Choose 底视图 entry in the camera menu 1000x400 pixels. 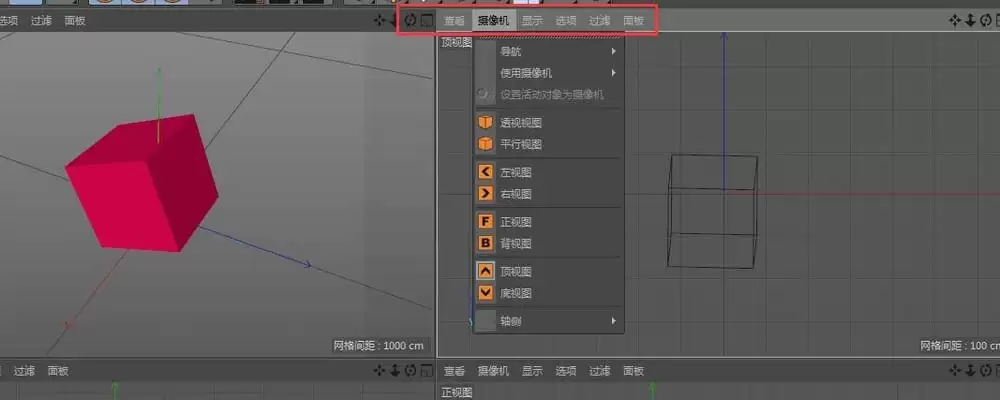click(x=548, y=293)
